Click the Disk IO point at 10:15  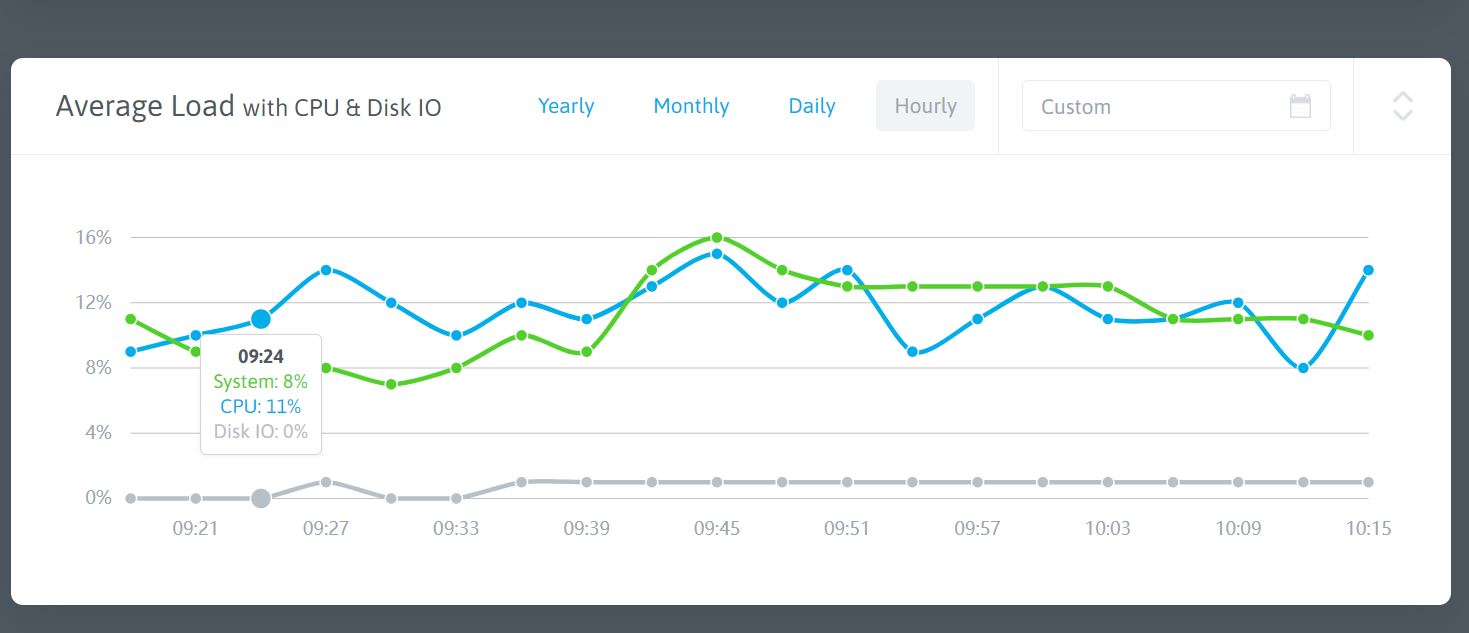pyautogui.click(x=1368, y=482)
